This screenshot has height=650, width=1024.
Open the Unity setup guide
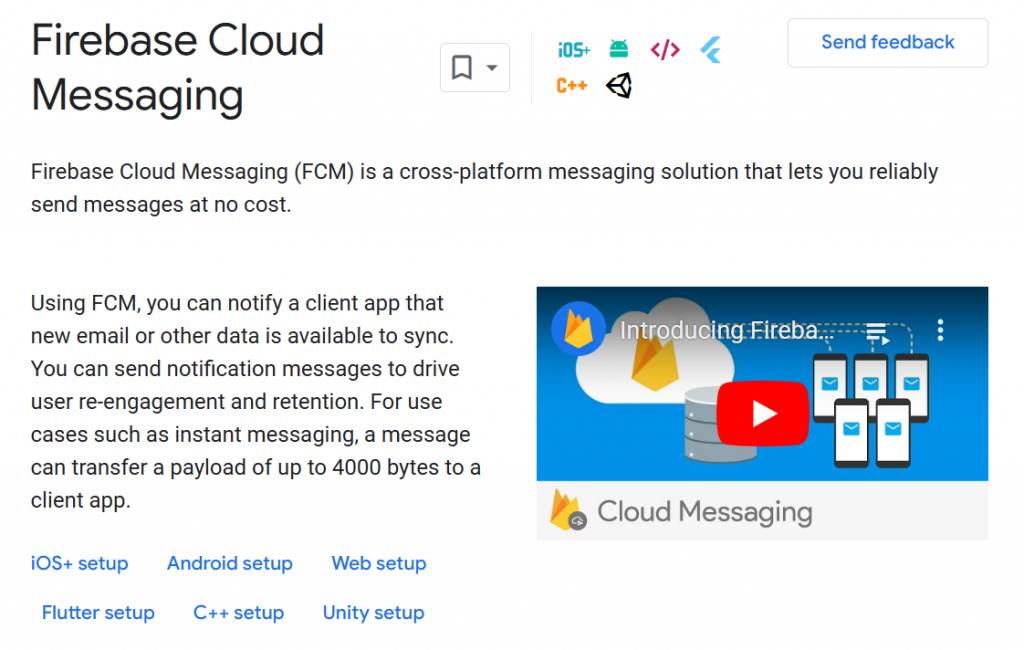pyautogui.click(x=373, y=612)
